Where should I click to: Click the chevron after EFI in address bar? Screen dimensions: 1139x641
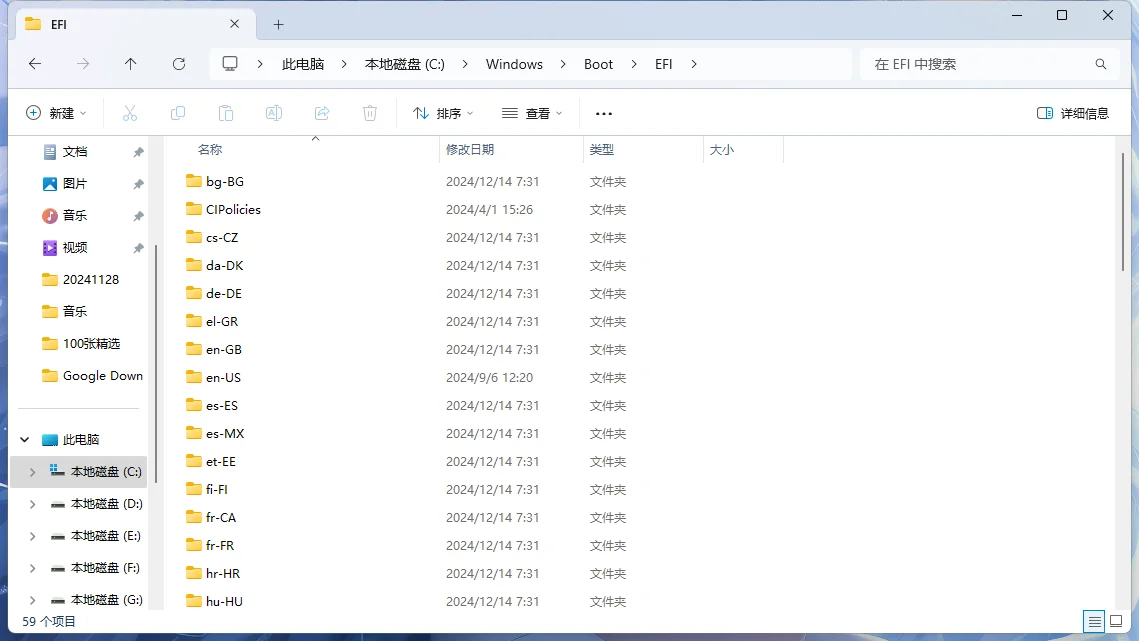coord(694,64)
